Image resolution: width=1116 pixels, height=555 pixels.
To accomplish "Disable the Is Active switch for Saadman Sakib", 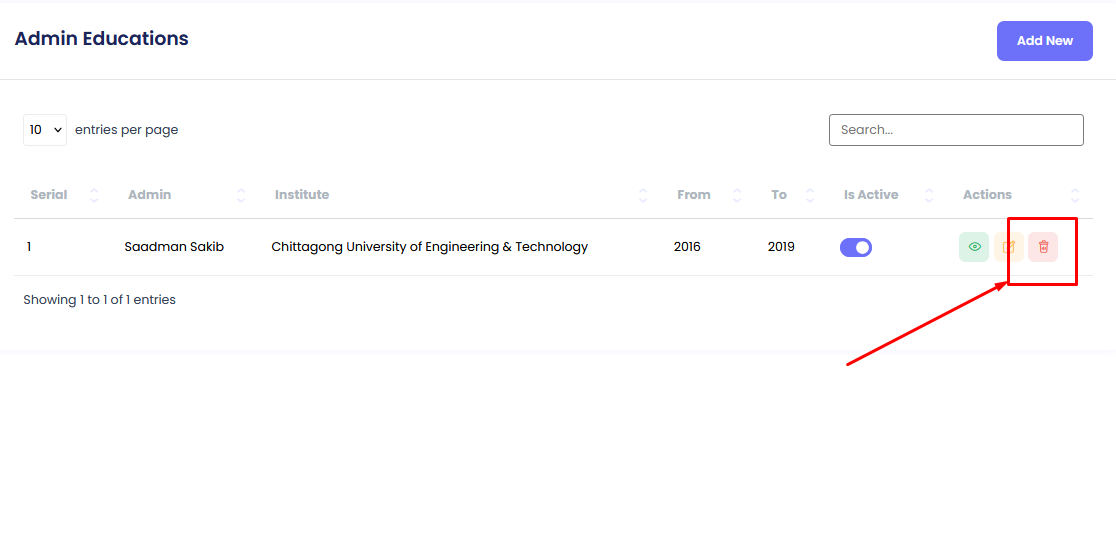I will [856, 247].
